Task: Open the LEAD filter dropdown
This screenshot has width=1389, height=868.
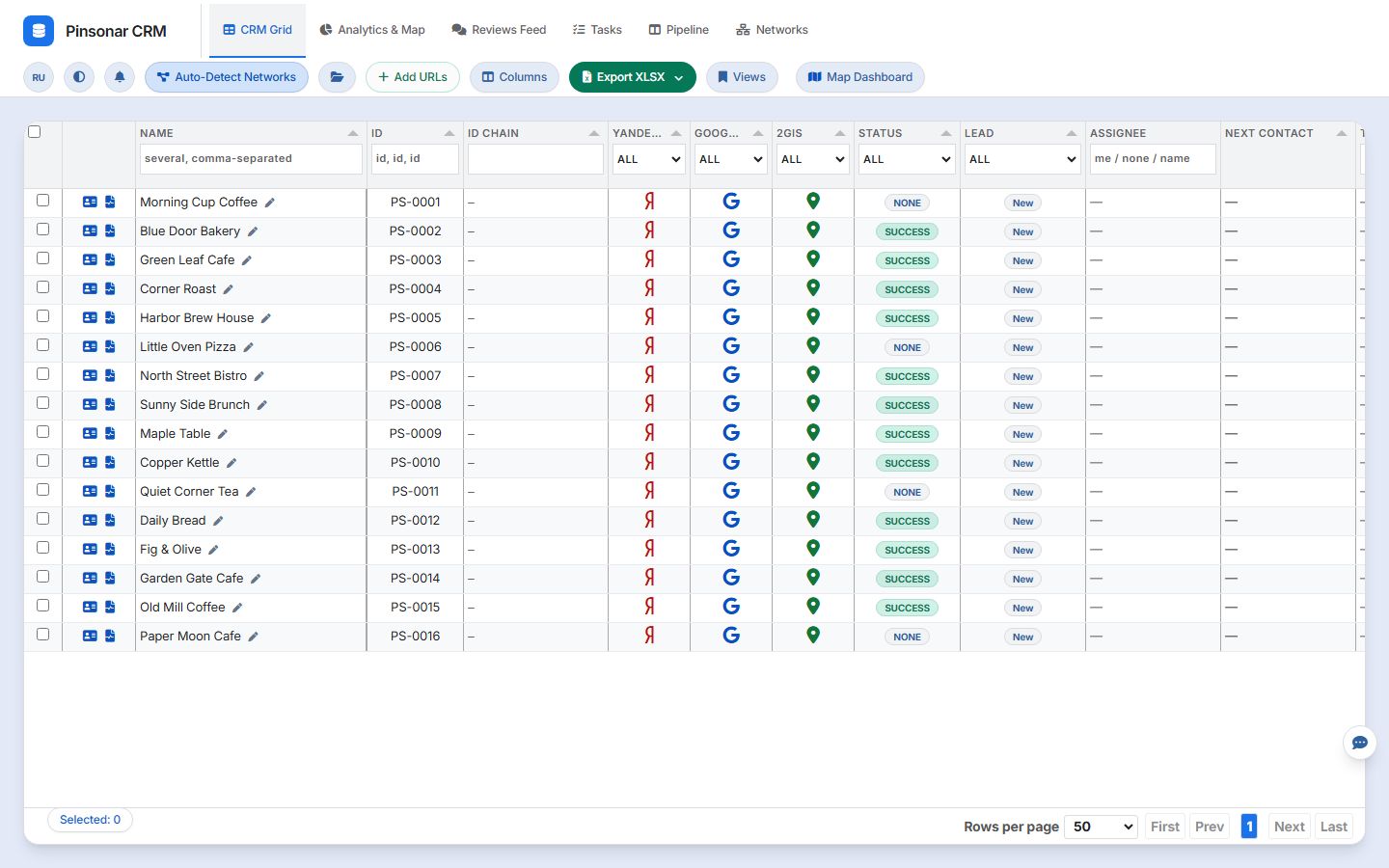Action: click(1022, 159)
